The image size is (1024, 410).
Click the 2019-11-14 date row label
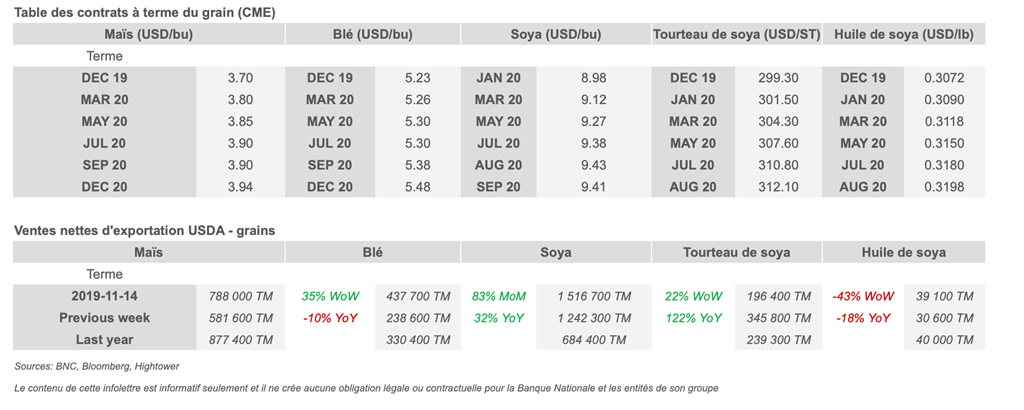click(x=104, y=296)
